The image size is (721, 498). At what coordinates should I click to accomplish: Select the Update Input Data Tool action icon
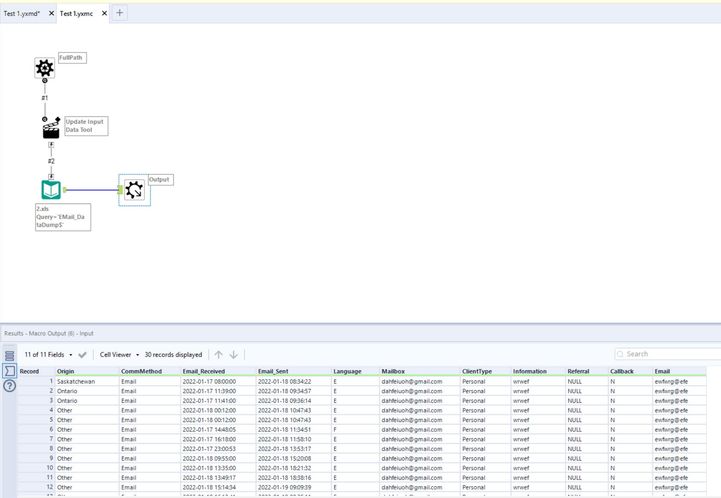click(x=51, y=128)
